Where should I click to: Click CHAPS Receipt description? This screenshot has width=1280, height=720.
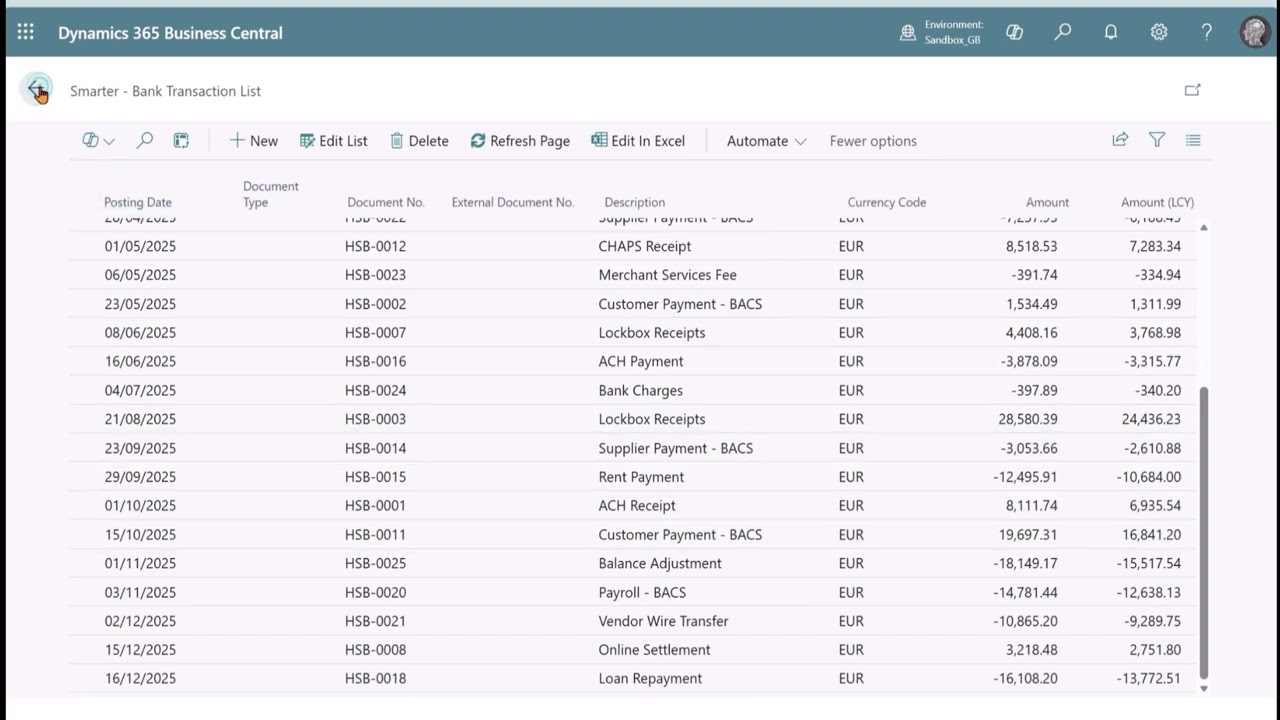645,246
